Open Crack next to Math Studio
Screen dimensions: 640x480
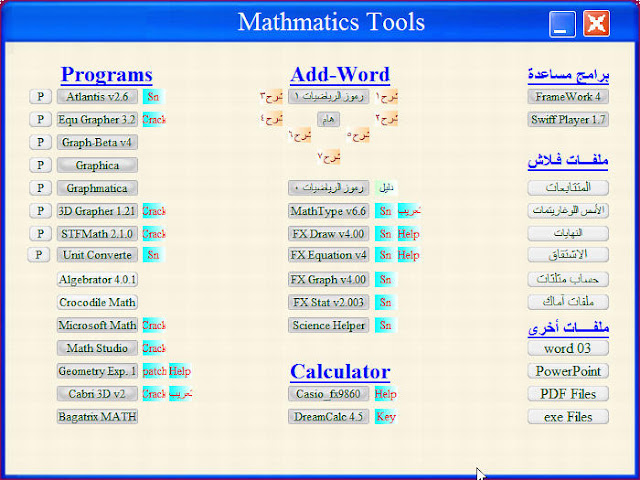[154, 348]
